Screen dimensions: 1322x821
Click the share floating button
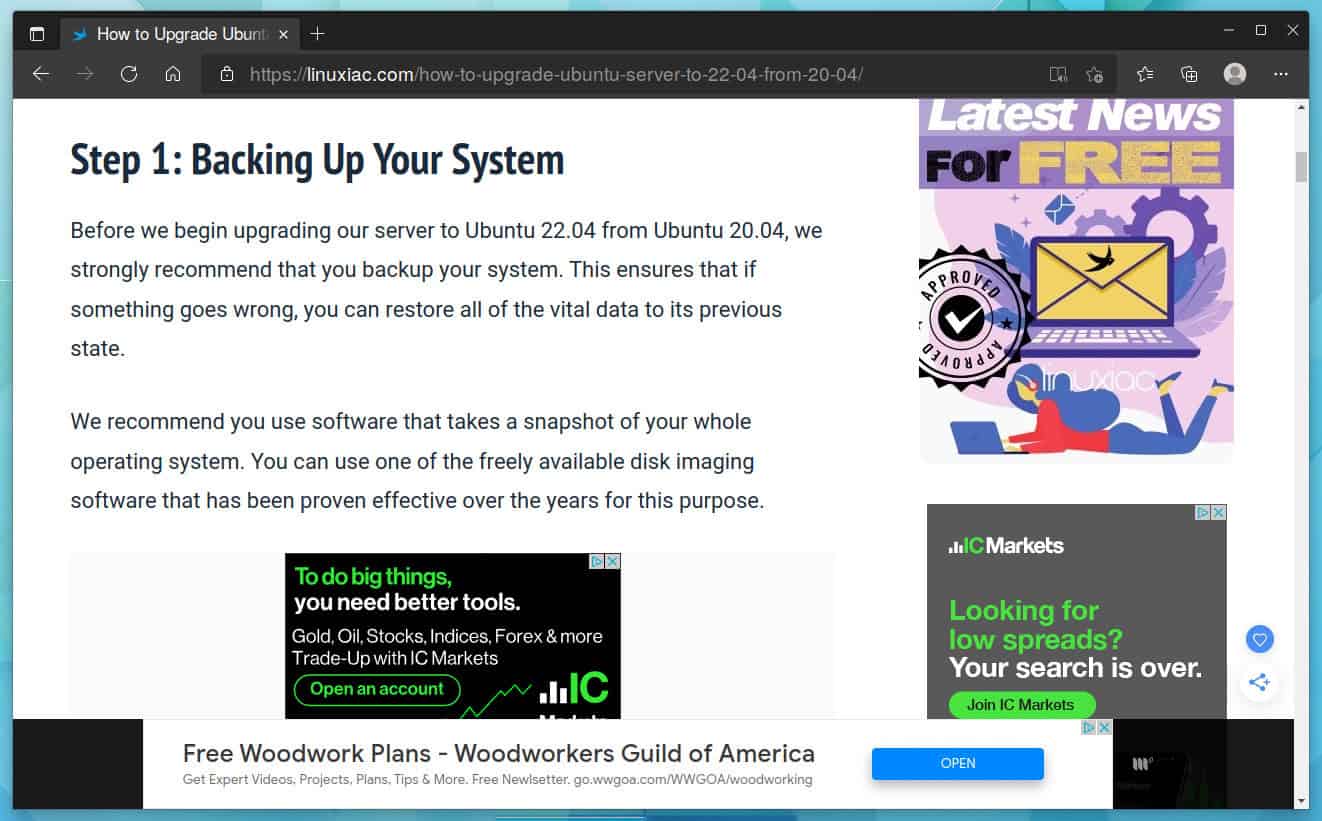coord(1260,683)
